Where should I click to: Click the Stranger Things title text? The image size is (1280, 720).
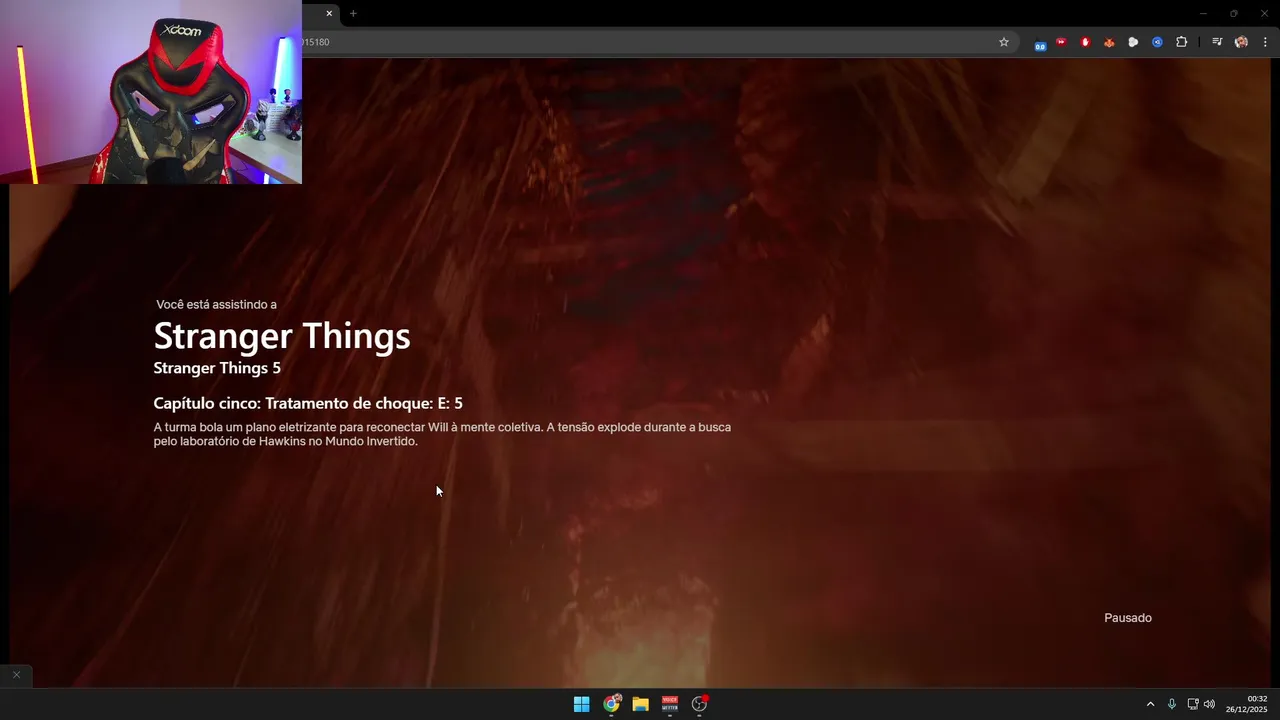282,336
